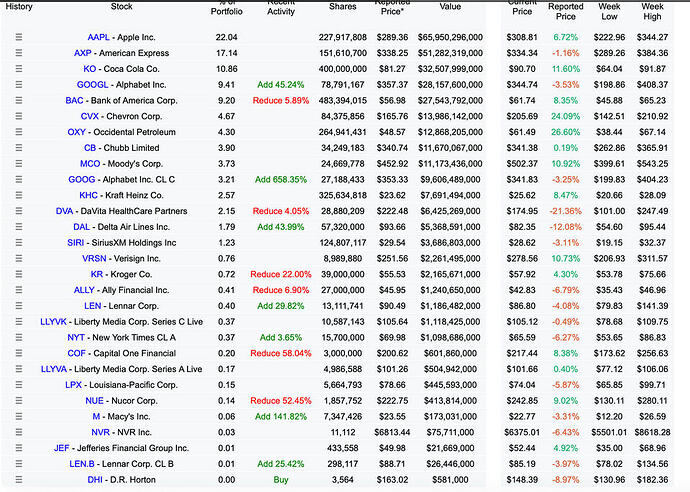This screenshot has width=690, height=492.
Task: Open history icon for Nucor Corp. row
Action: (18, 400)
